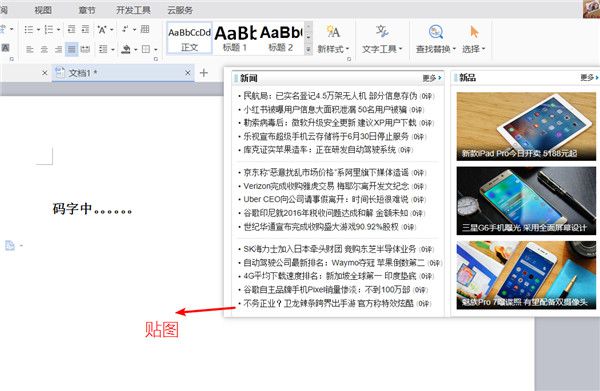Open Verizon 收购雅虎 headline
Viewport: 600px width, 391px height.
tap(326, 186)
